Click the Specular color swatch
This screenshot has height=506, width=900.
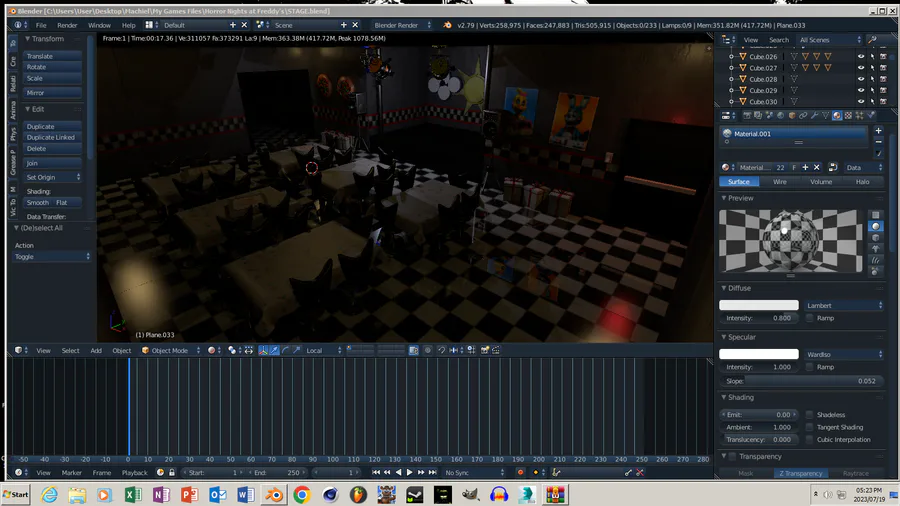[759, 354]
